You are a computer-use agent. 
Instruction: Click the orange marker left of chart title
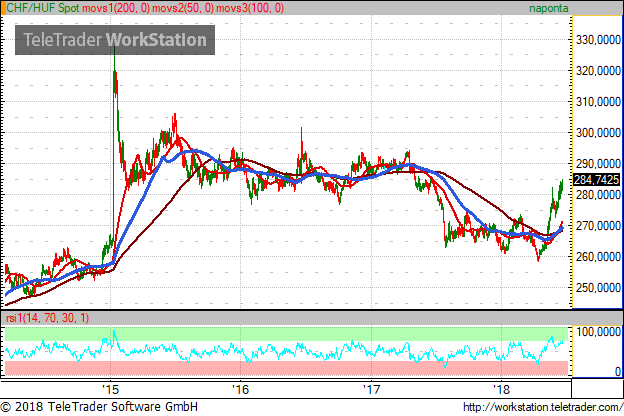[3, 8]
